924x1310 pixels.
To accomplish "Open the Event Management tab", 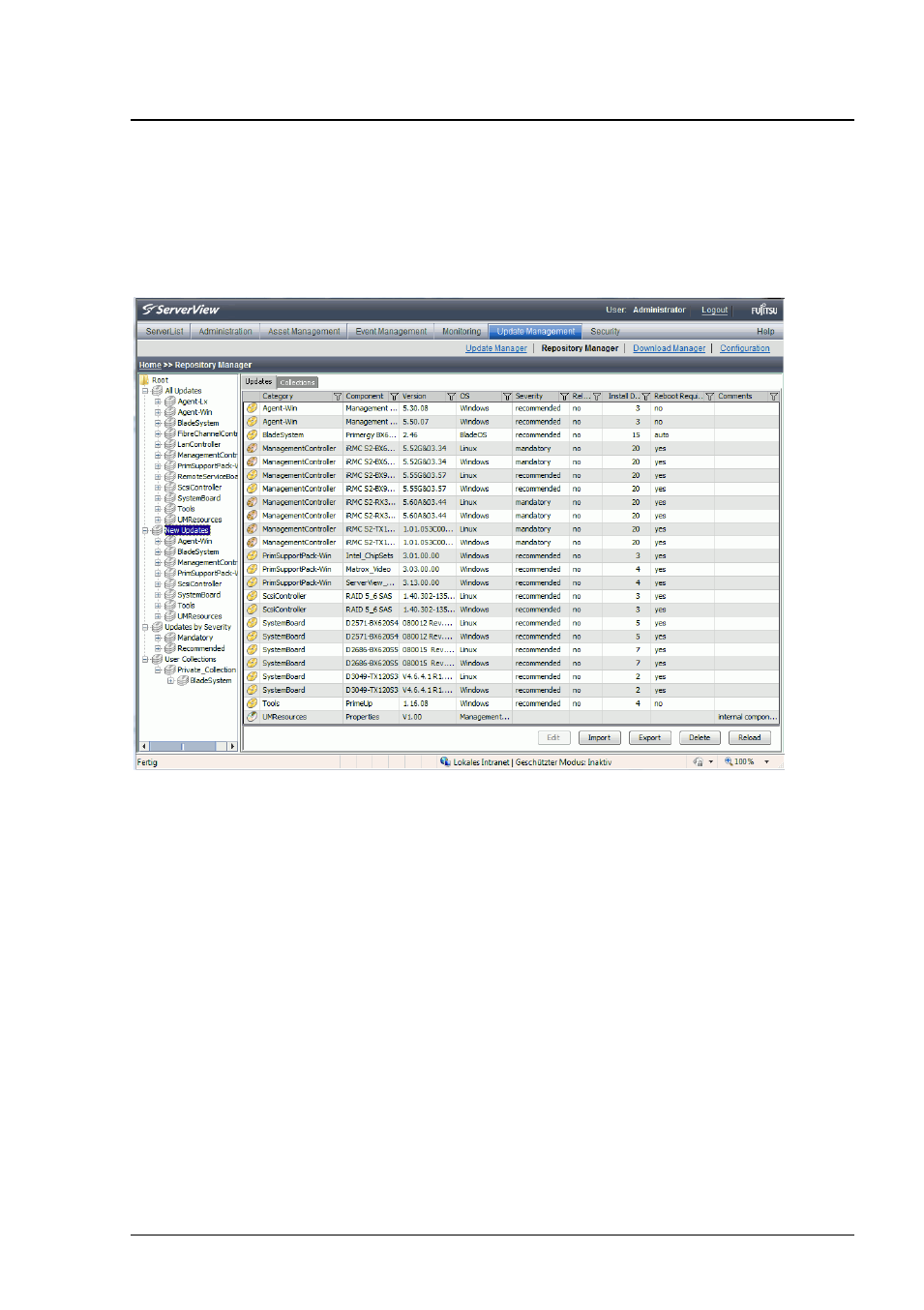I will tap(391, 332).
